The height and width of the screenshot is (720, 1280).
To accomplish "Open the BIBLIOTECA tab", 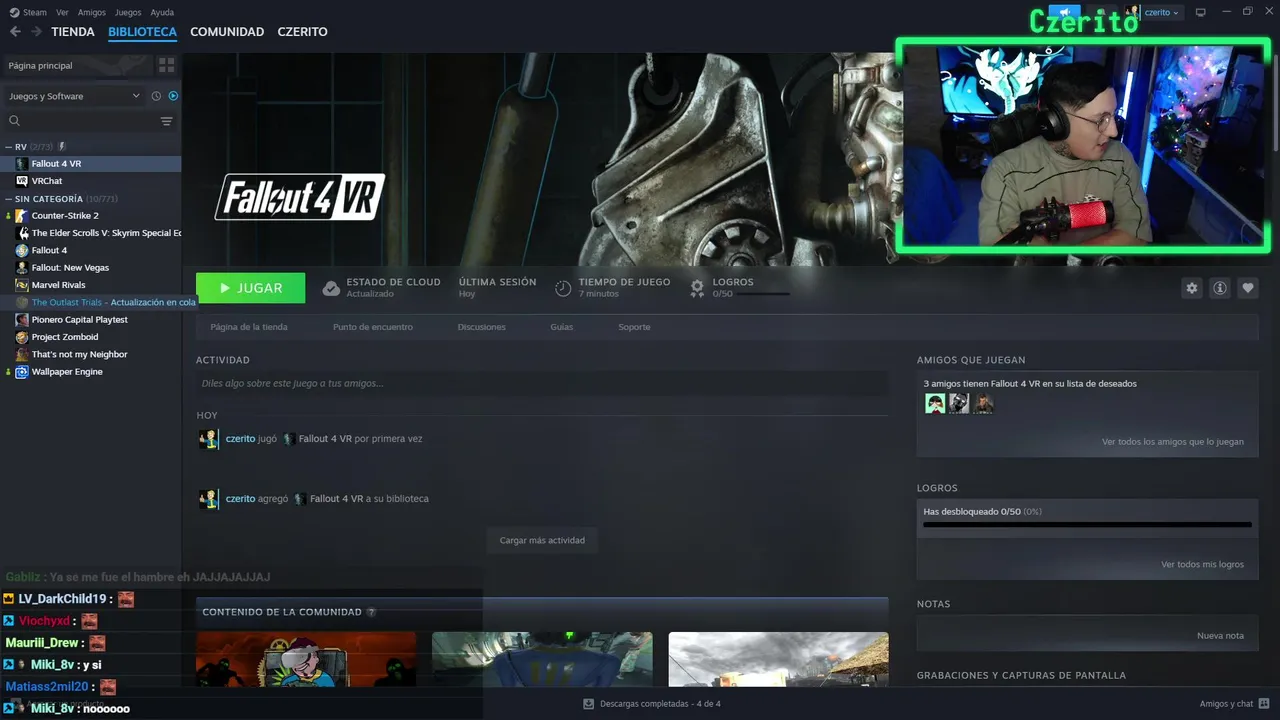I will [142, 32].
